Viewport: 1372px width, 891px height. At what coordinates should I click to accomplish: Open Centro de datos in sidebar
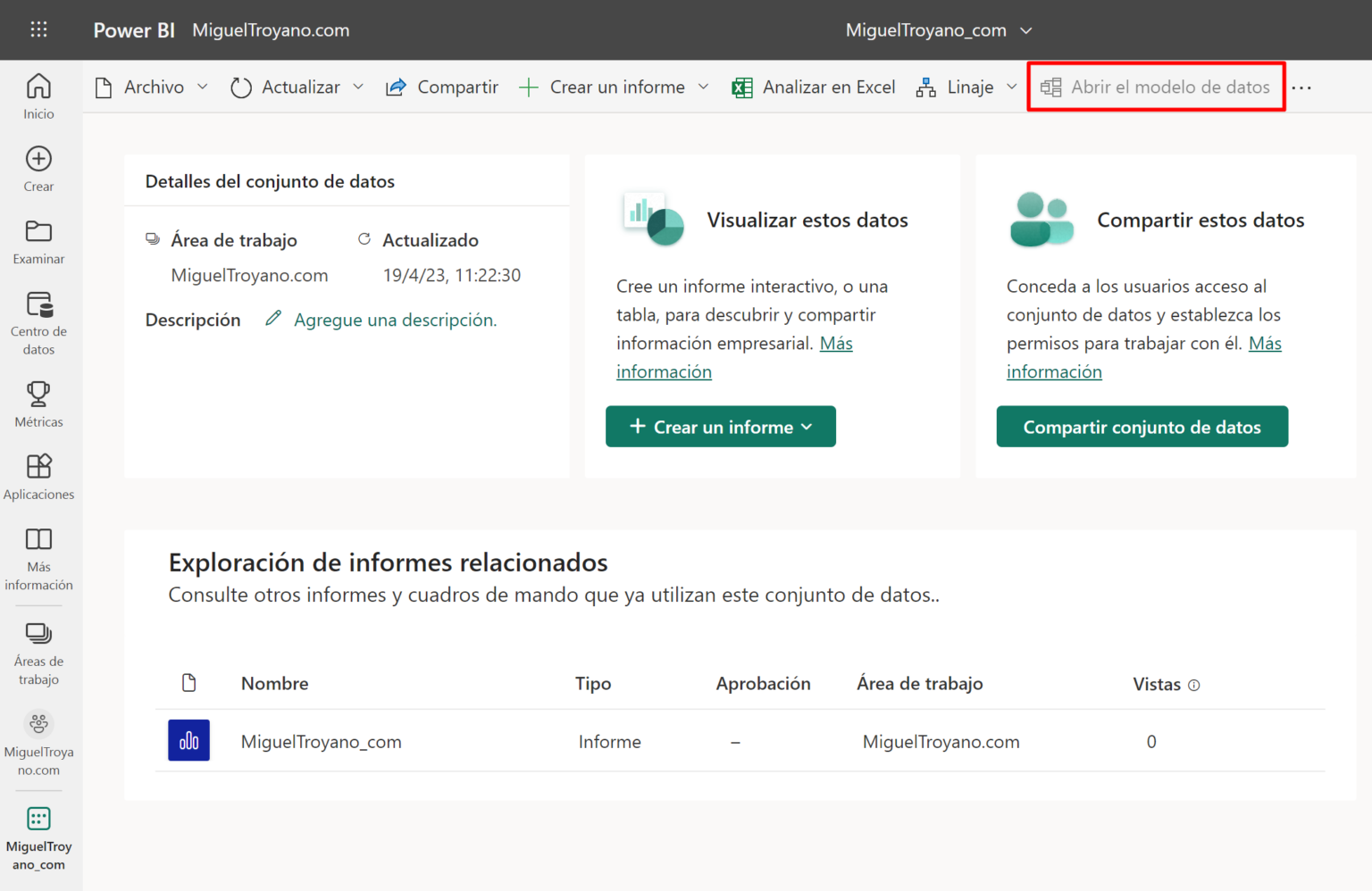(x=38, y=323)
